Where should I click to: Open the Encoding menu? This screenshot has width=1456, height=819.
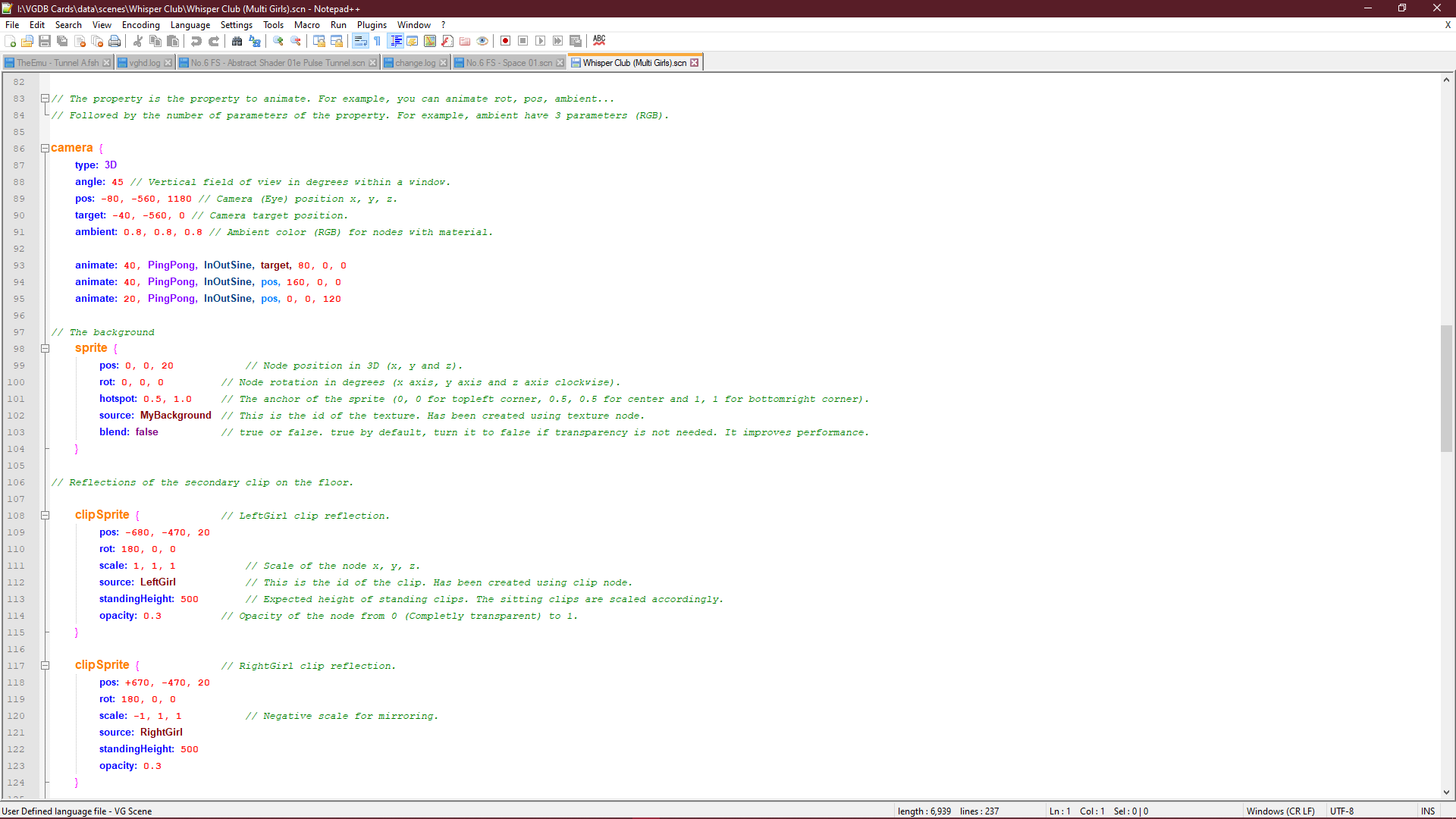(x=140, y=25)
